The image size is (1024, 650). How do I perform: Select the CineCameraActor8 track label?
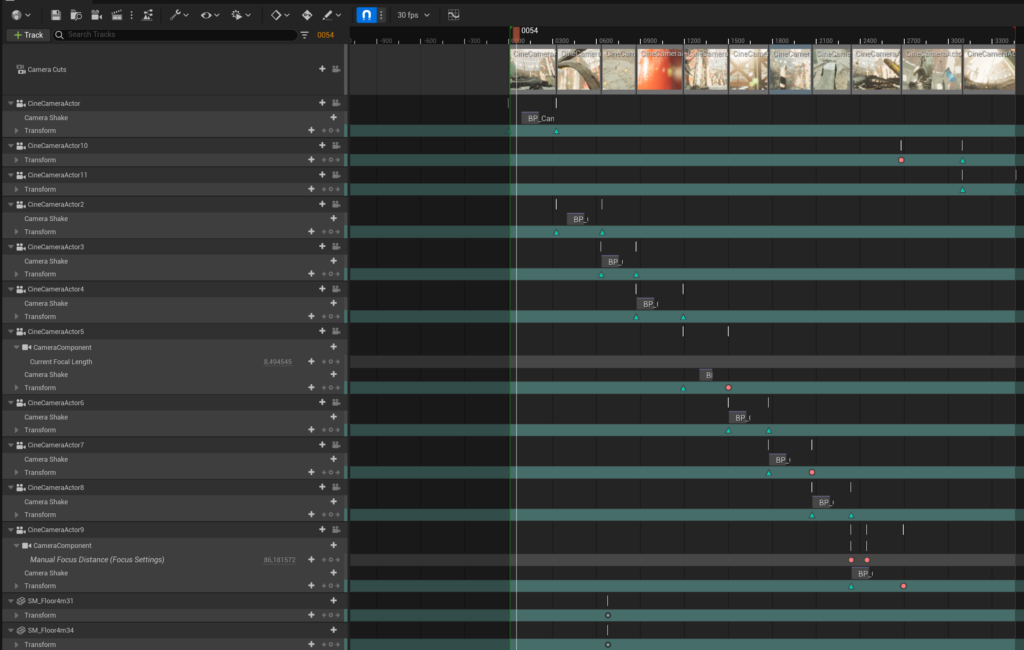click(x=56, y=487)
